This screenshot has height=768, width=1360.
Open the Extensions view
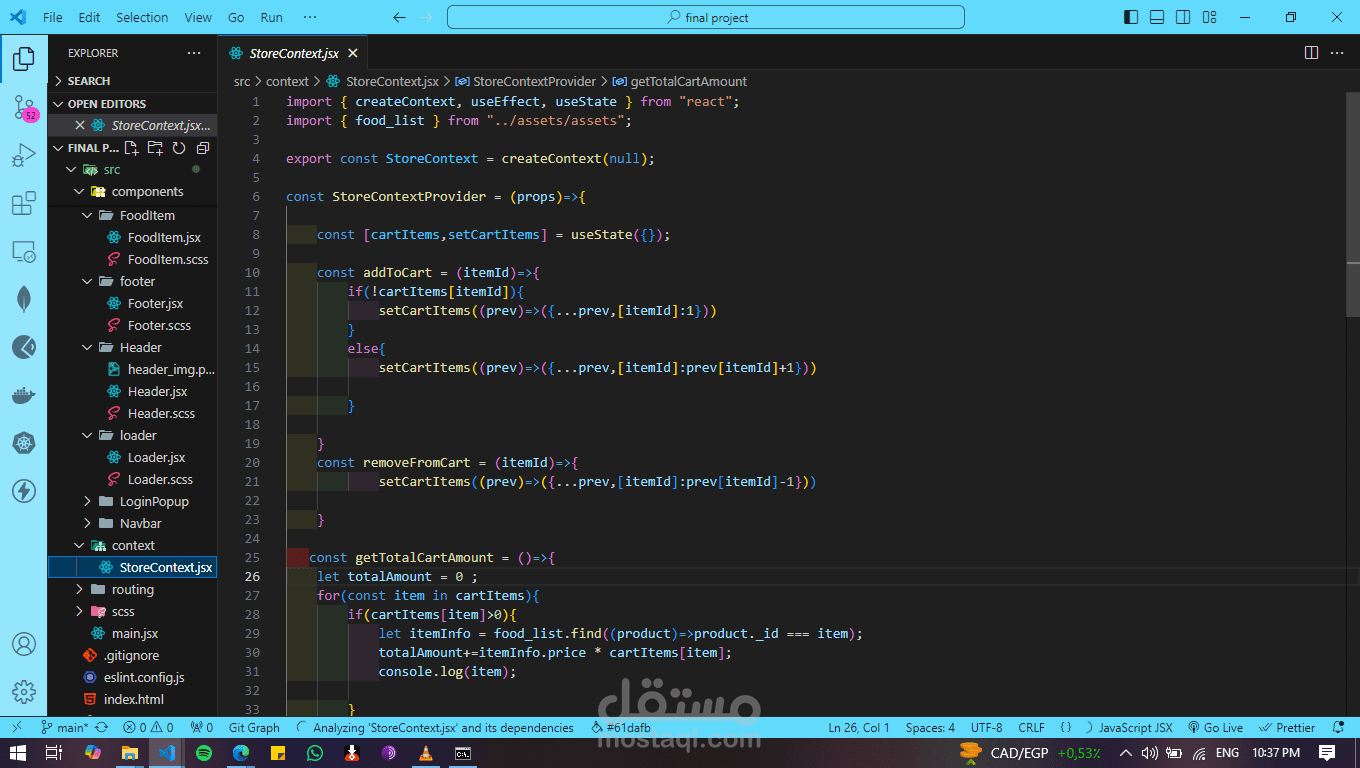point(24,204)
